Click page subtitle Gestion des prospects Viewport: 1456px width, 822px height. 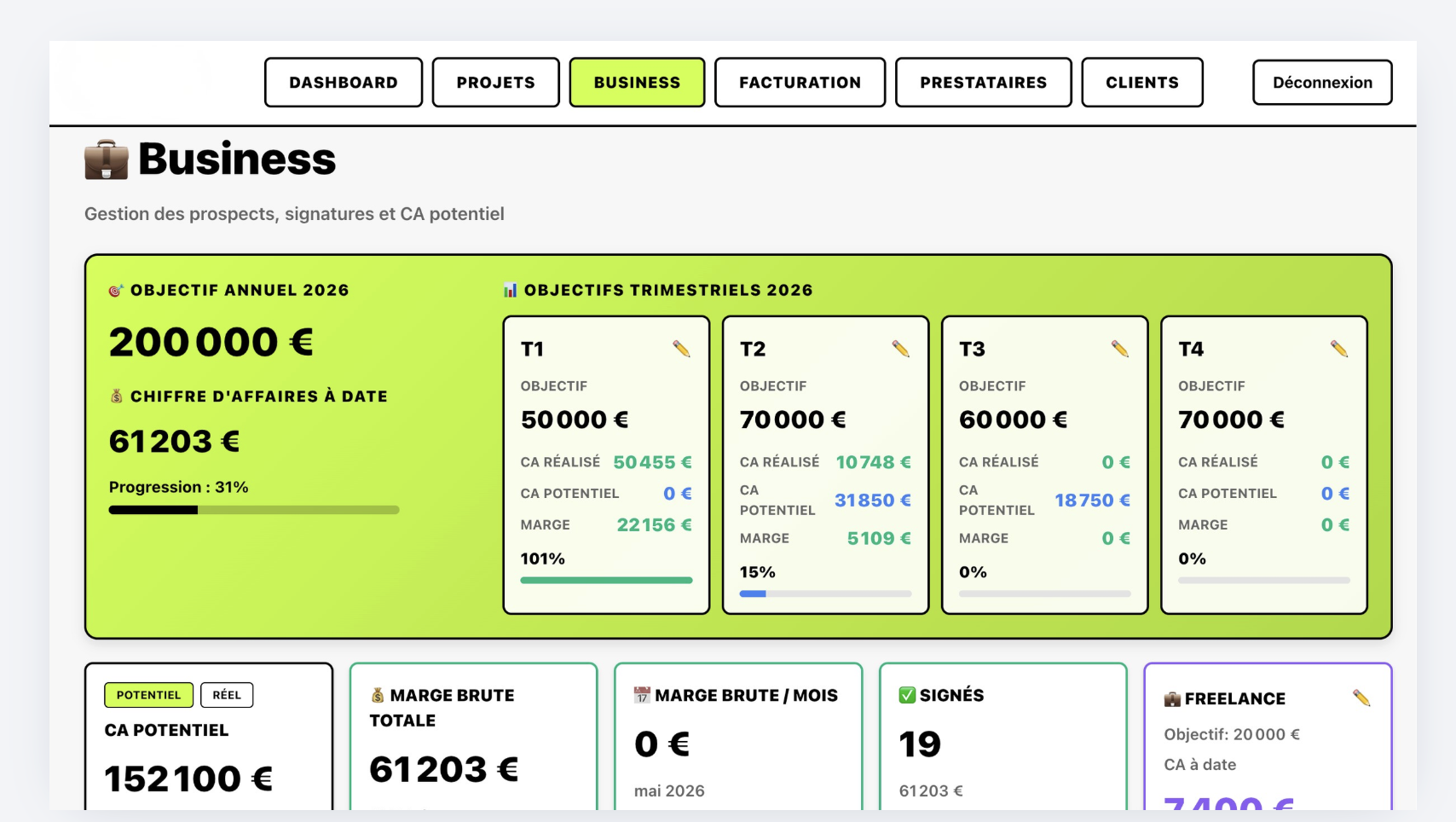294,214
